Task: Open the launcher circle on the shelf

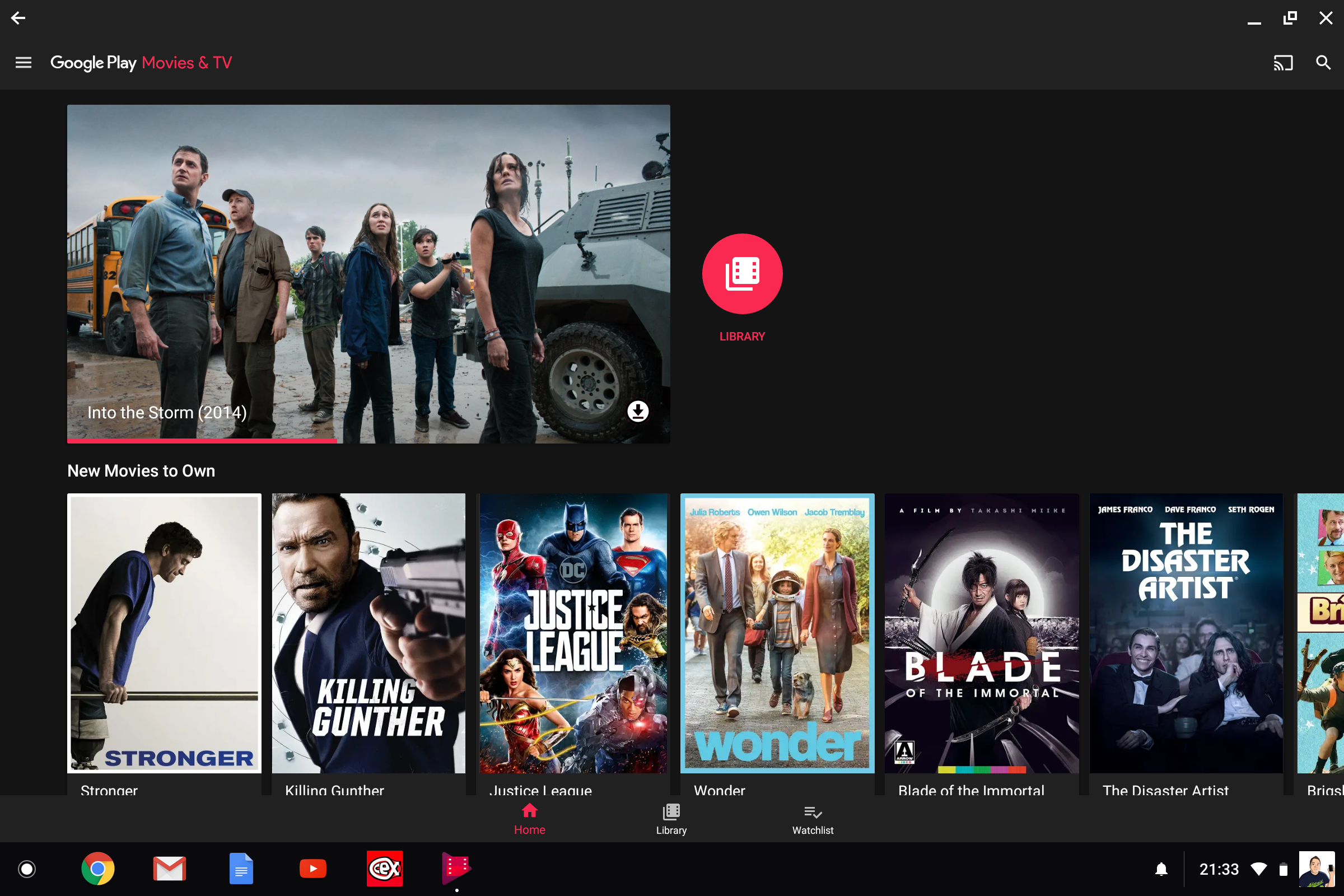Action: click(x=27, y=869)
